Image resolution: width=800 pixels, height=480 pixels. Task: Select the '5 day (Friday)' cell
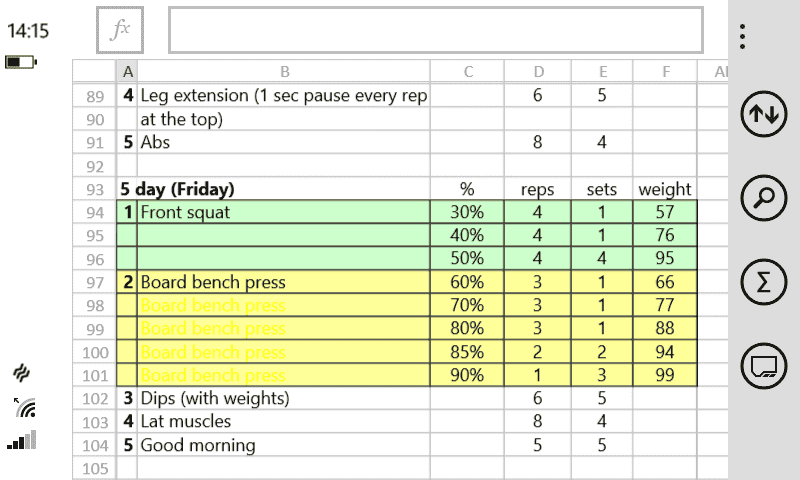176,189
